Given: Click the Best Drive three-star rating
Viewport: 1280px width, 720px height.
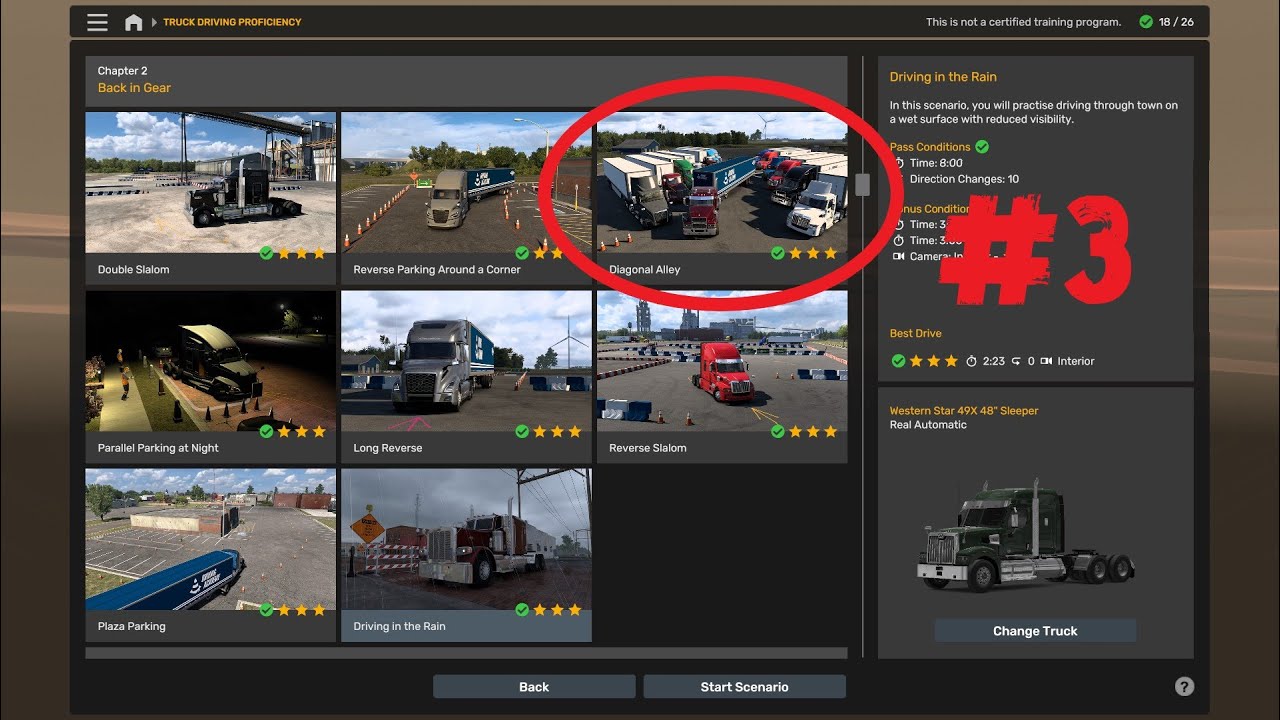Looking at the screenshot, I should (934, 361).
